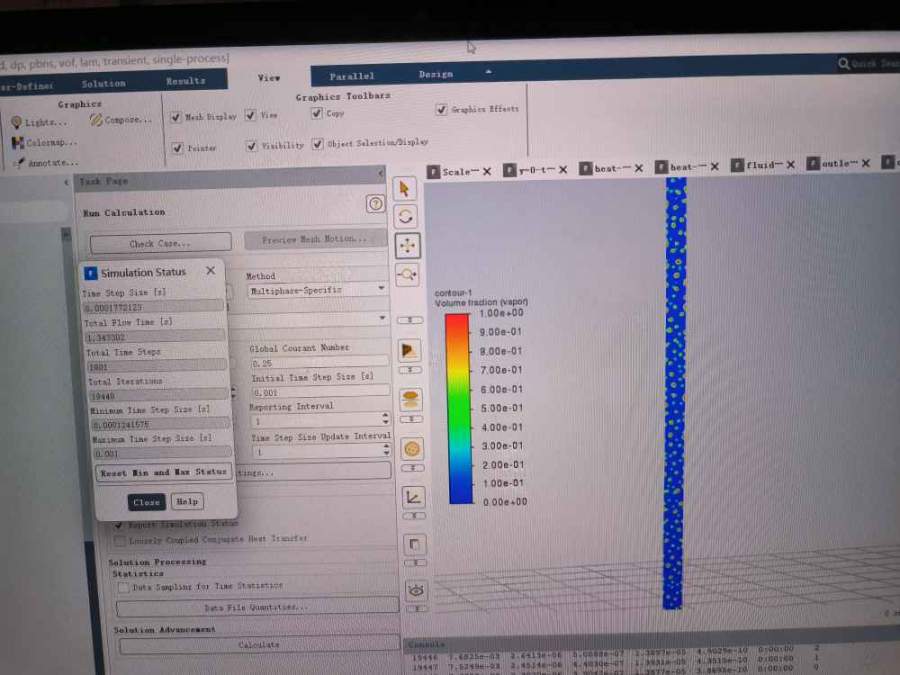Enable Data Sampling for Time Statistics
This screenshot has width=900, height=675.
(x=123, y=587)
